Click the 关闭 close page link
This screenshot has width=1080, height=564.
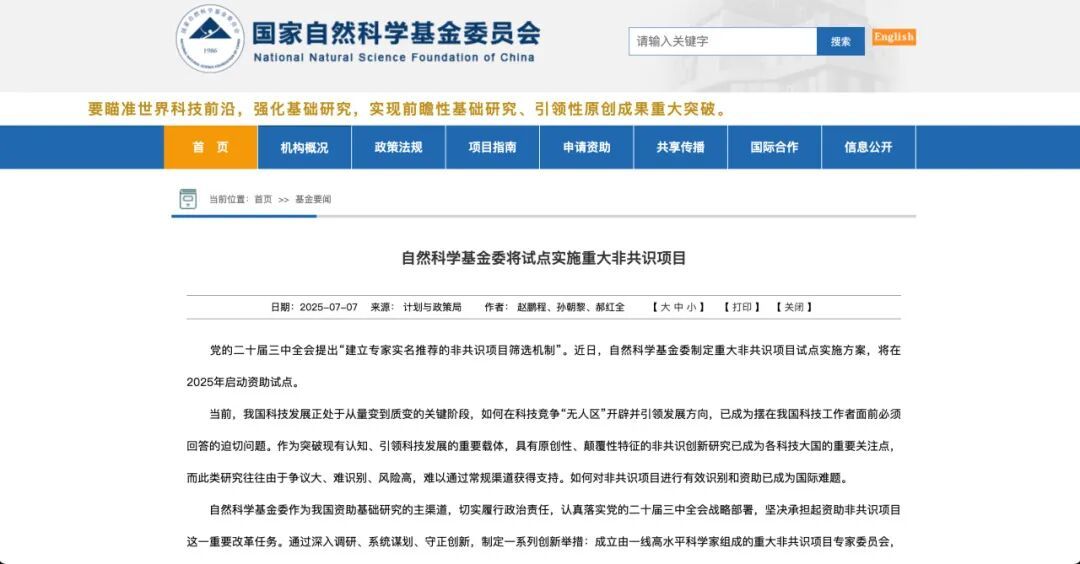(794, 307)
